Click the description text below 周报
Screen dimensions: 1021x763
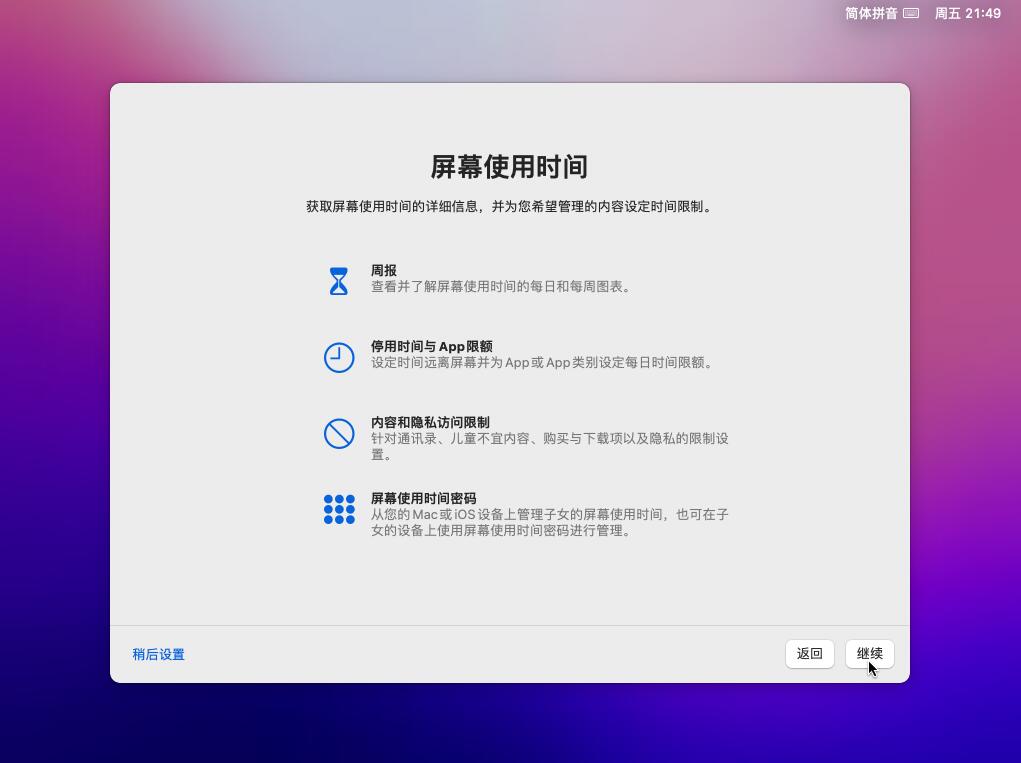pyautogui.click(x=500, y=286)
